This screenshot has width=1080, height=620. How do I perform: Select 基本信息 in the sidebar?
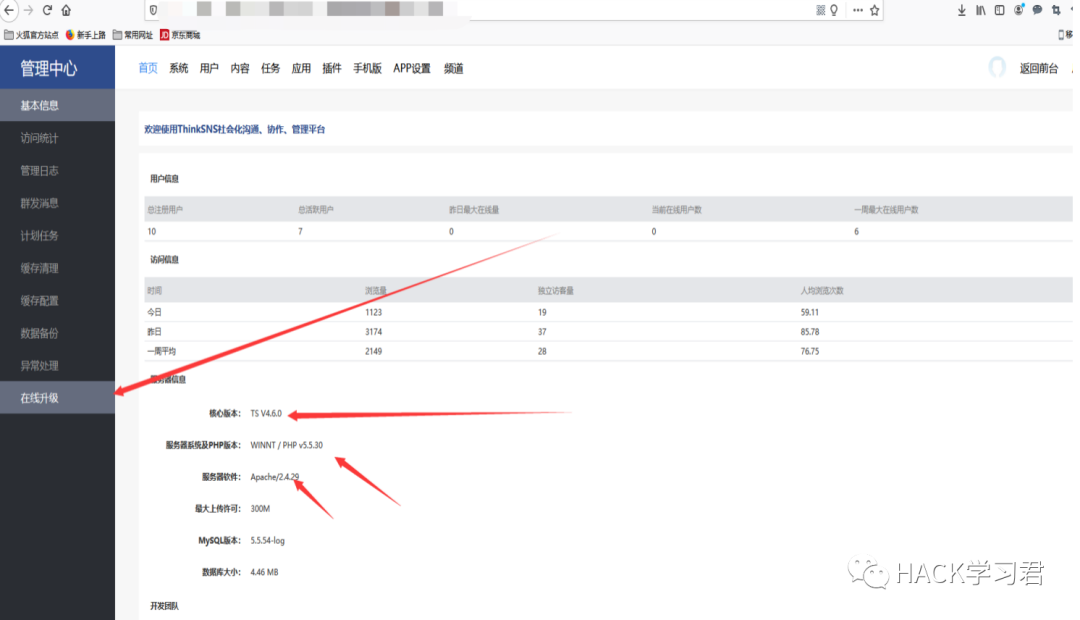57,105
